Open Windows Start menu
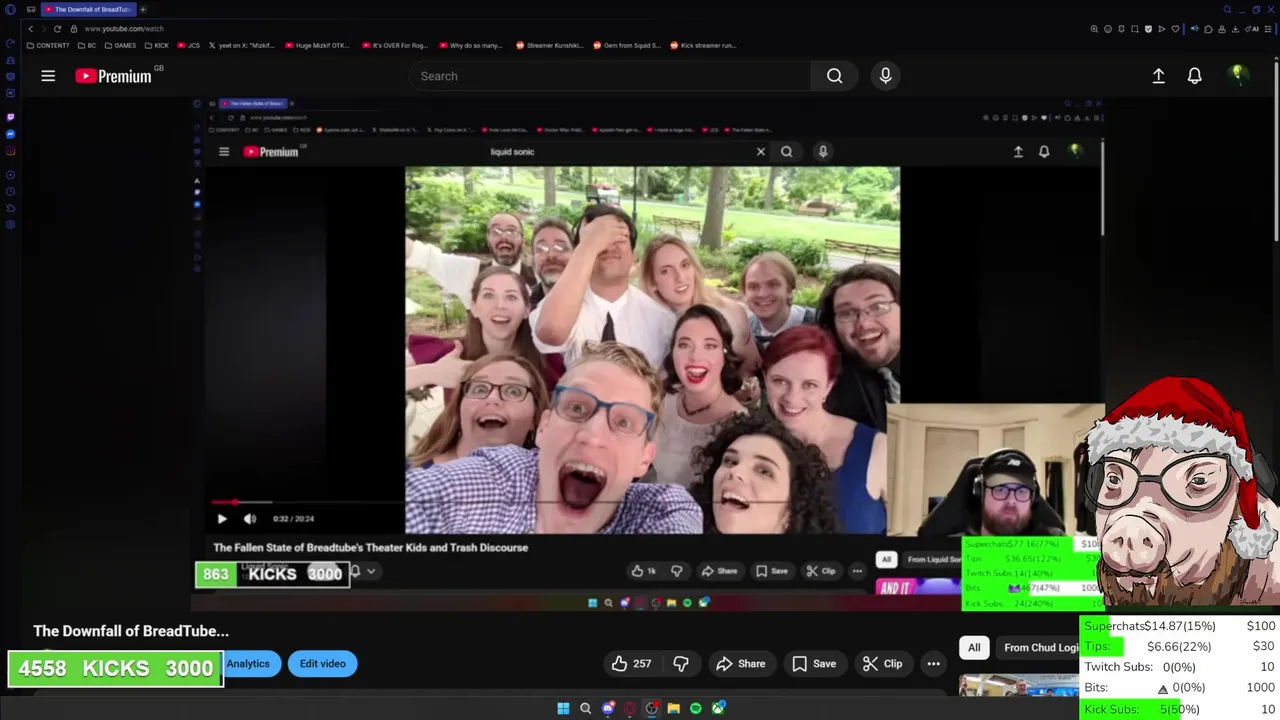Image resolution: width=1280 pixels, height=720 pixels. [x=563, y=708]
